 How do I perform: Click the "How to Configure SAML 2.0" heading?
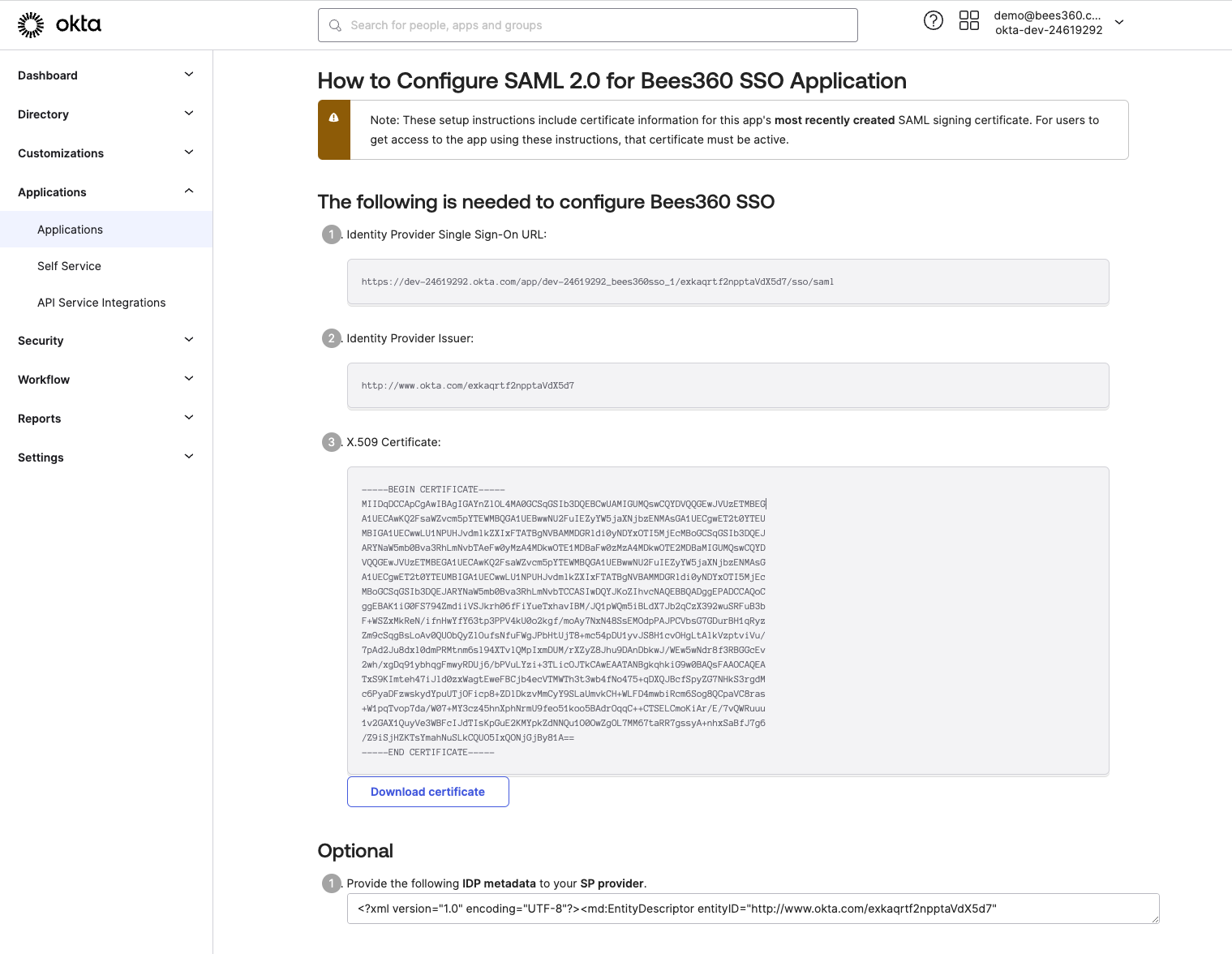click(x=612, y=81)
